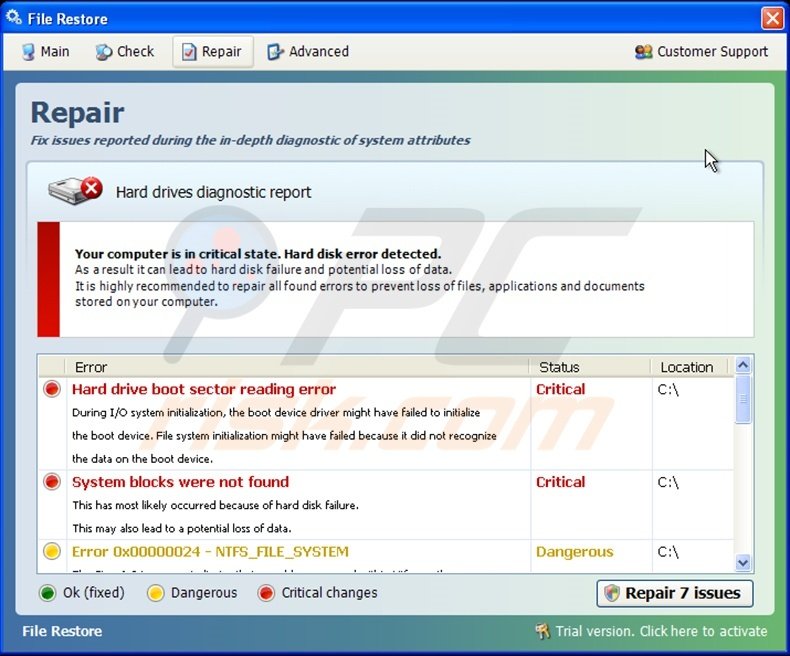Switch to the Check tab
The image size is (790, 656).
[x=125, y=52]
